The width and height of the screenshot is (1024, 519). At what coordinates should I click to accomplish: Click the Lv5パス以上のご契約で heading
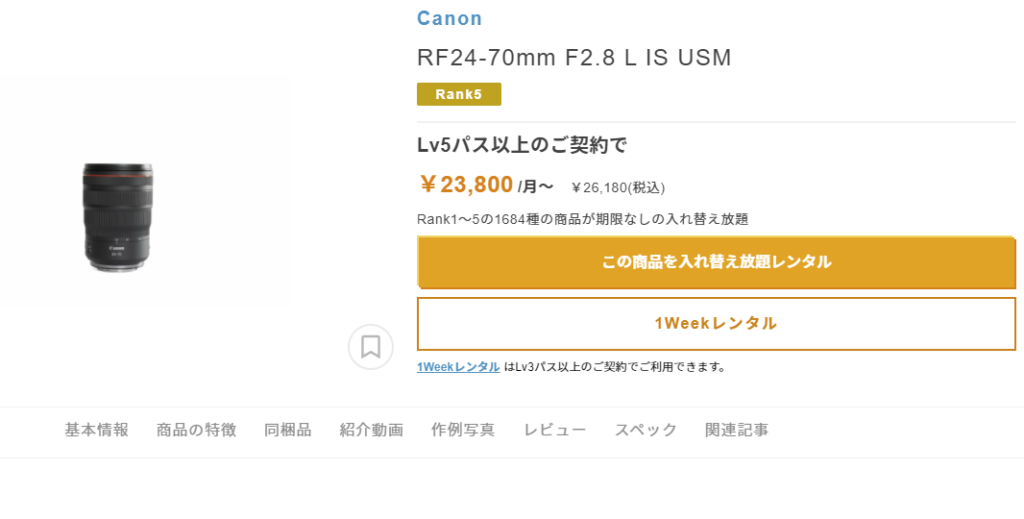[522, 146]
